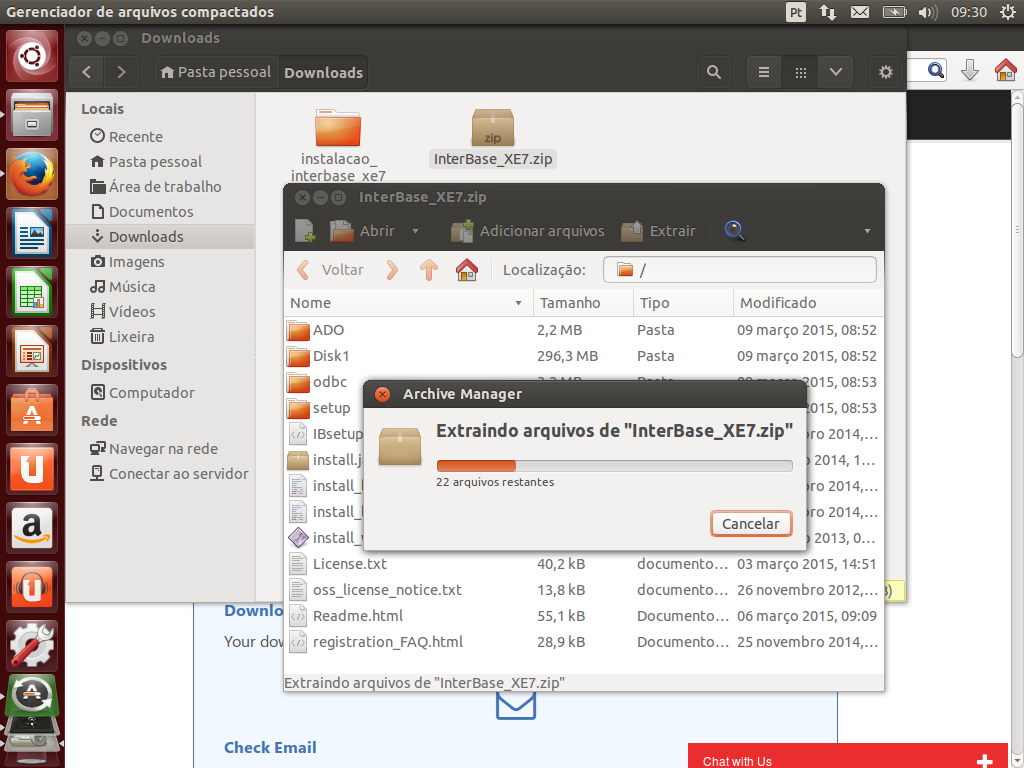Expand the Abrir dropdown arrow
Image resolution: width=1024 pixels, height=768 pixels.
click(x=416, y=231)
